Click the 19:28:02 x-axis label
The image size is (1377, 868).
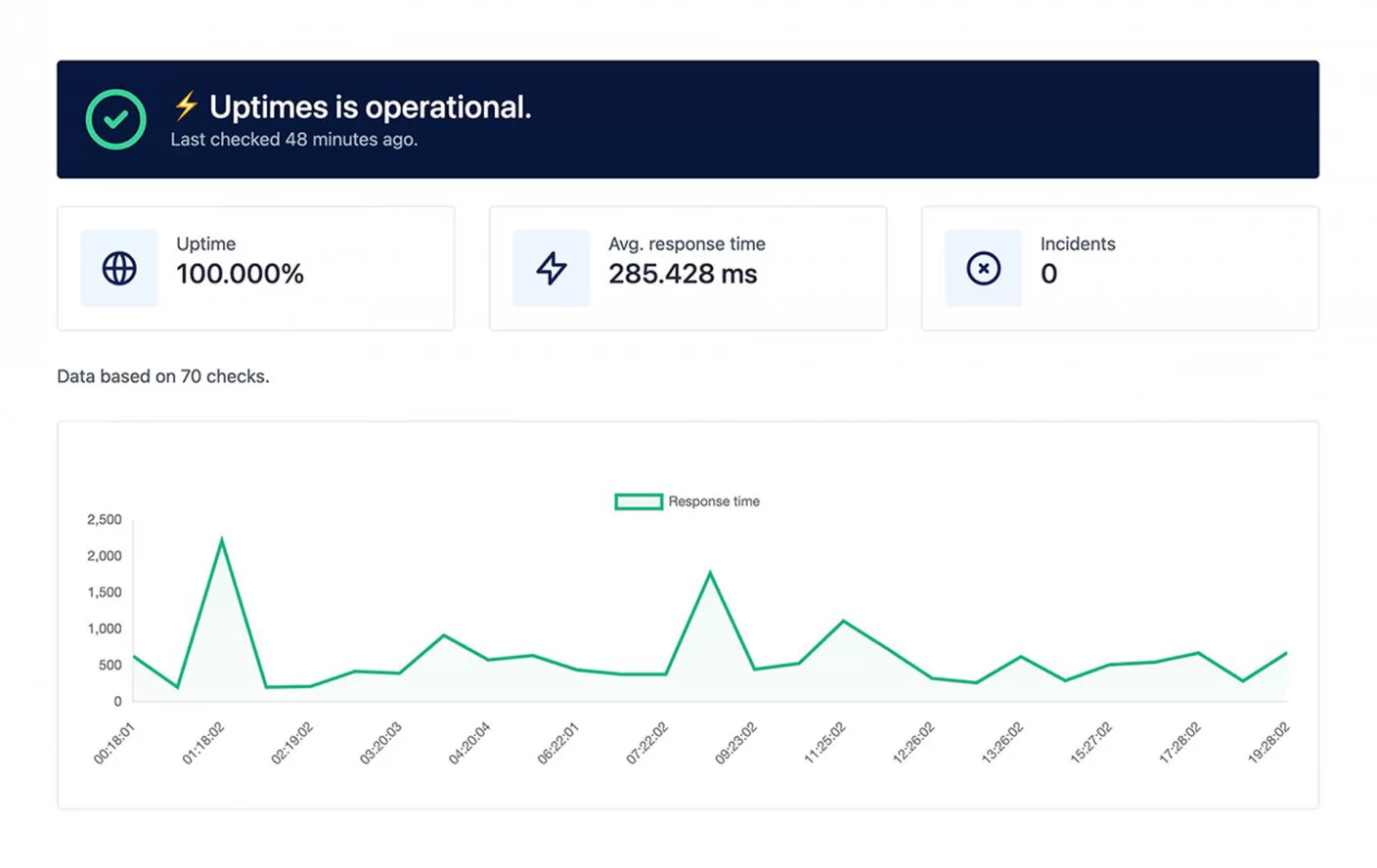pyautogui.click(x=1268, y=743)
